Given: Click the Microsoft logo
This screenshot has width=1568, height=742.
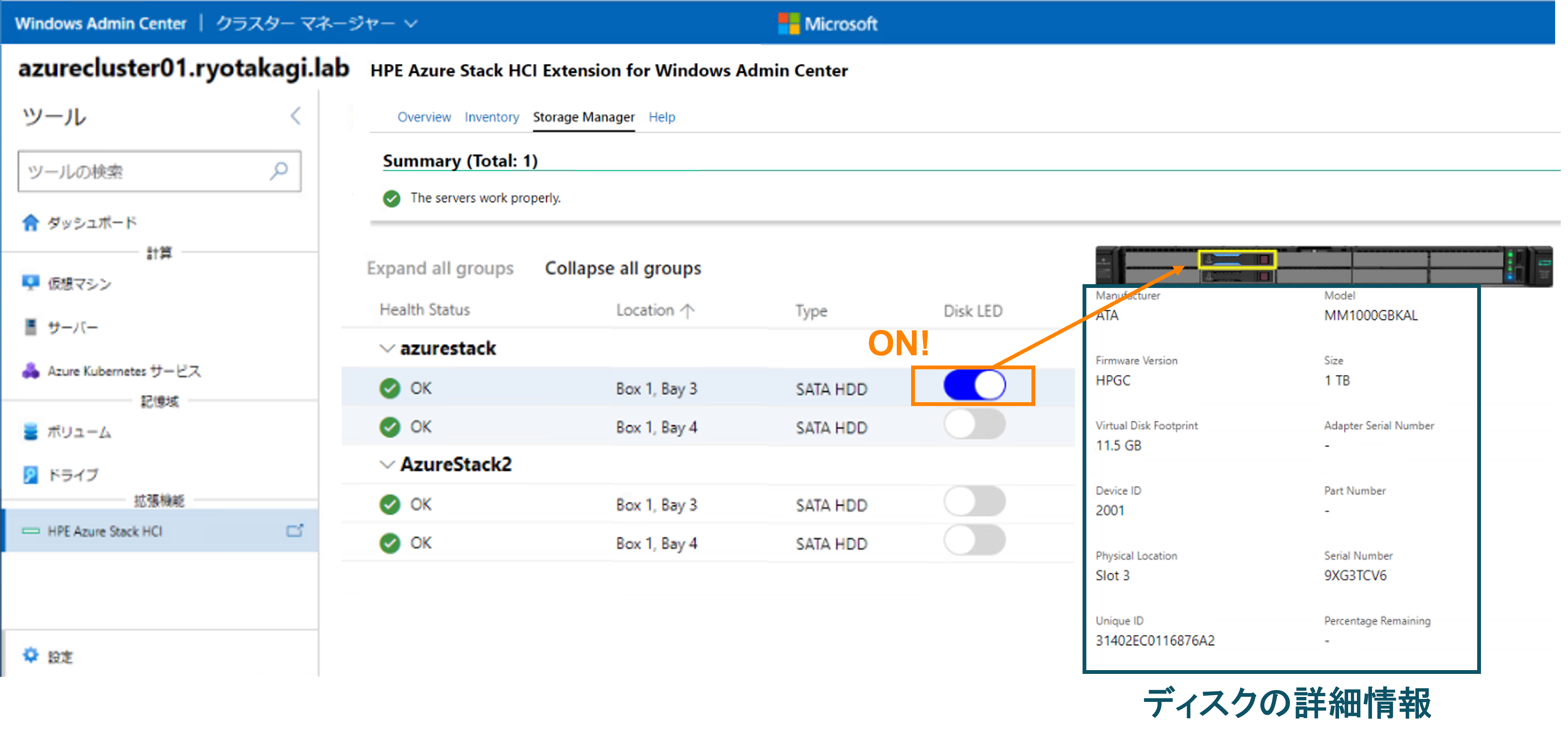Looking at the screenshot, I should point(828,24).
